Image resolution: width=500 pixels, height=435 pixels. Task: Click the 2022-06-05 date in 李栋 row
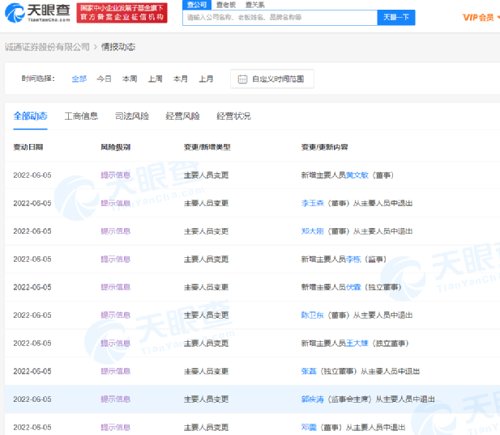(32, 259)
